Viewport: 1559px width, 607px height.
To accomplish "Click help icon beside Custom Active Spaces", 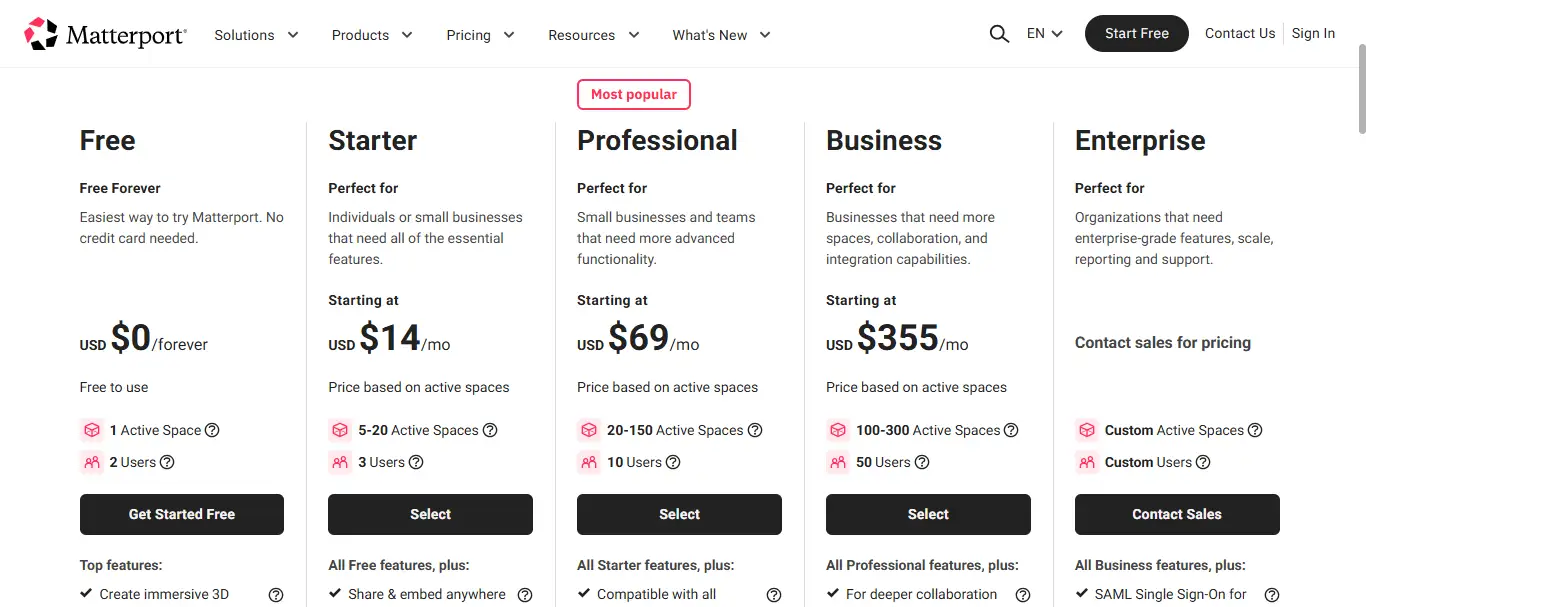I will (x=1255, y=430).
